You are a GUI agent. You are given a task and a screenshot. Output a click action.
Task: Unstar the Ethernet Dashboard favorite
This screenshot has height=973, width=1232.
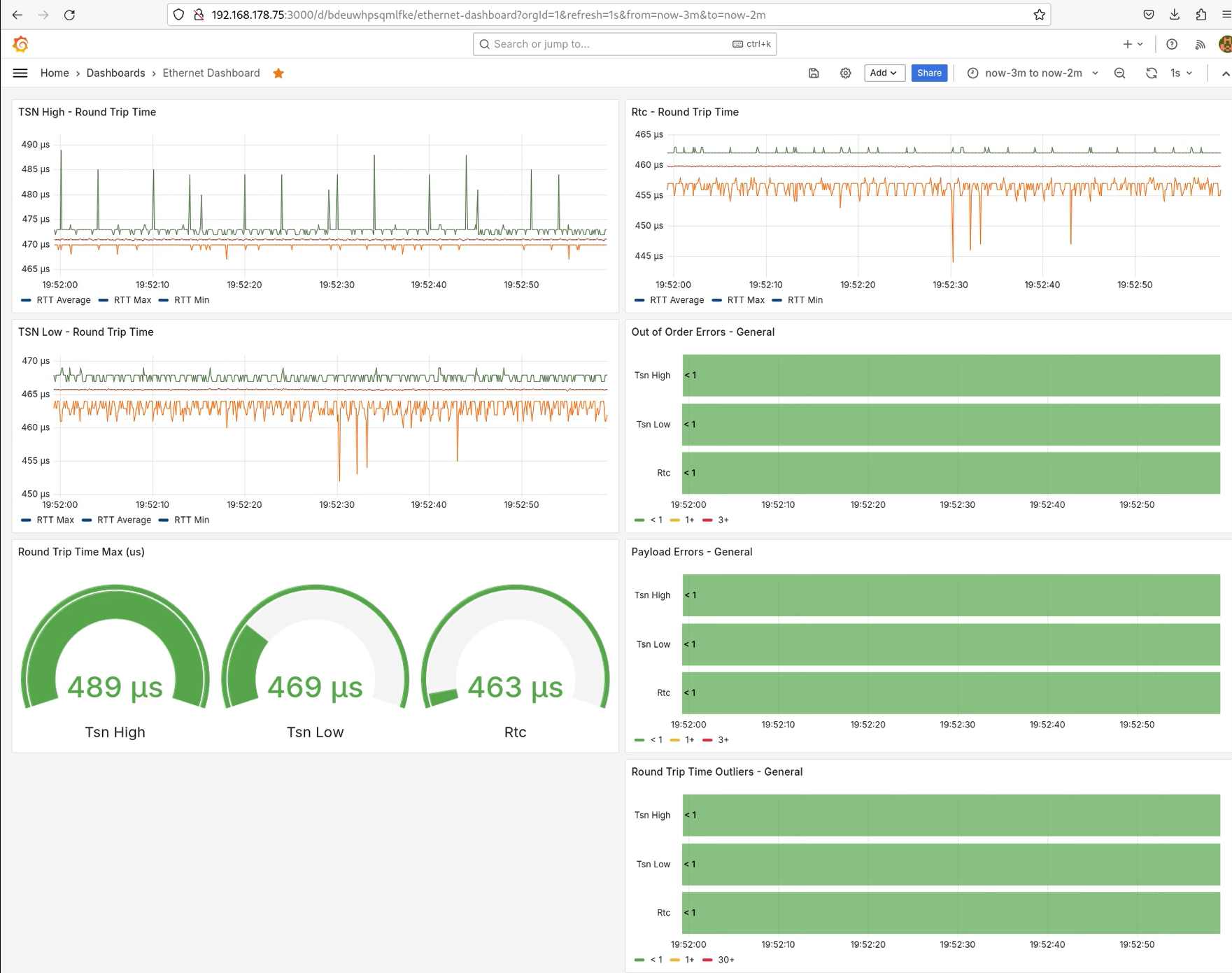(278, 73)
